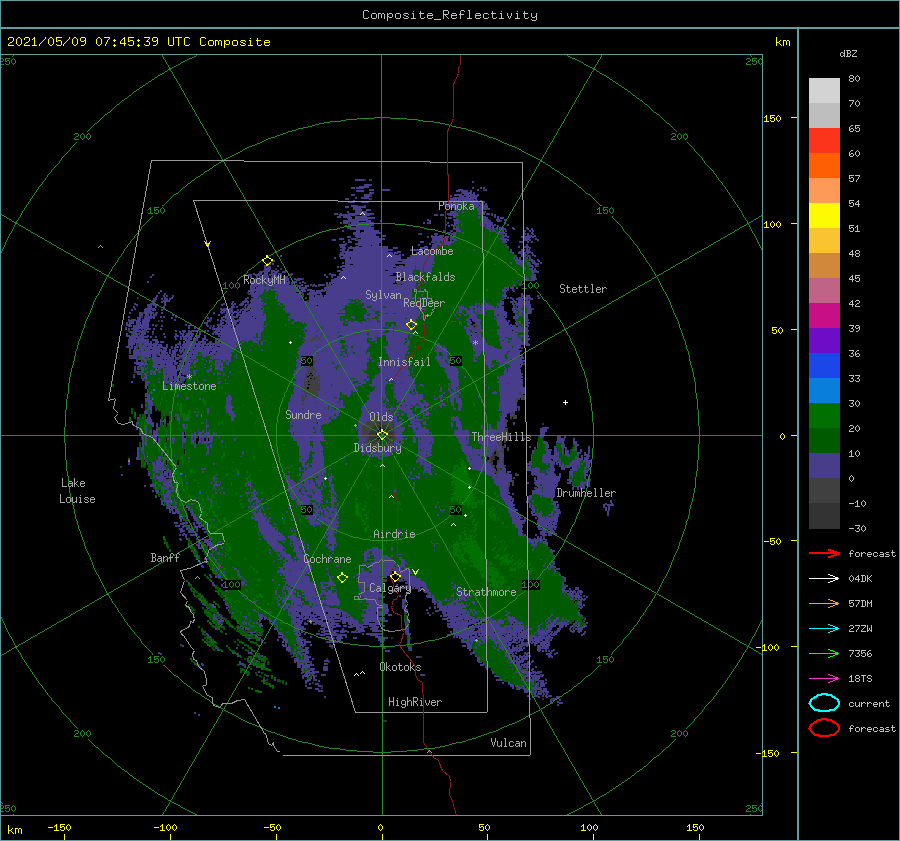Viewport: 900px width, 841px height.
Task: Click the RedDeer city label
Action: coord(424,303)
